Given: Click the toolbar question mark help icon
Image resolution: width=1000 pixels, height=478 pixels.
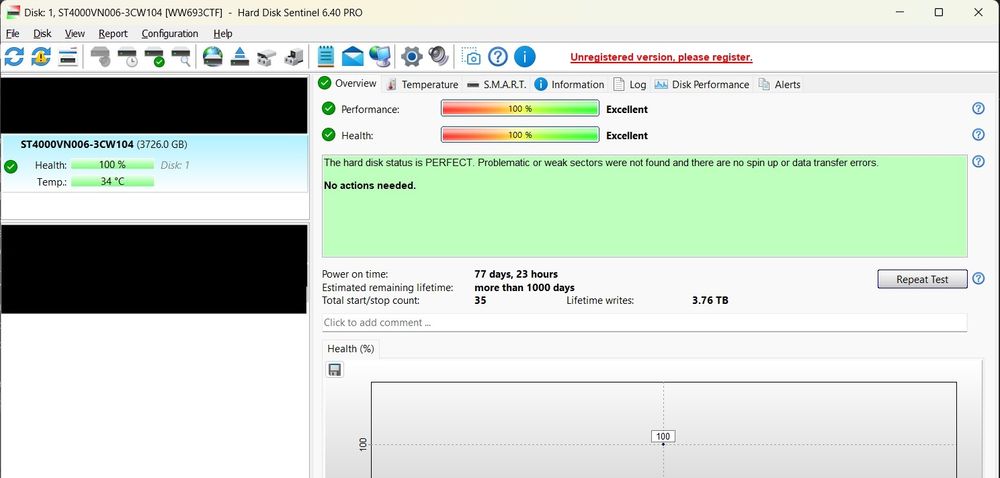Looking at the screenshot, I should point(497,57).
